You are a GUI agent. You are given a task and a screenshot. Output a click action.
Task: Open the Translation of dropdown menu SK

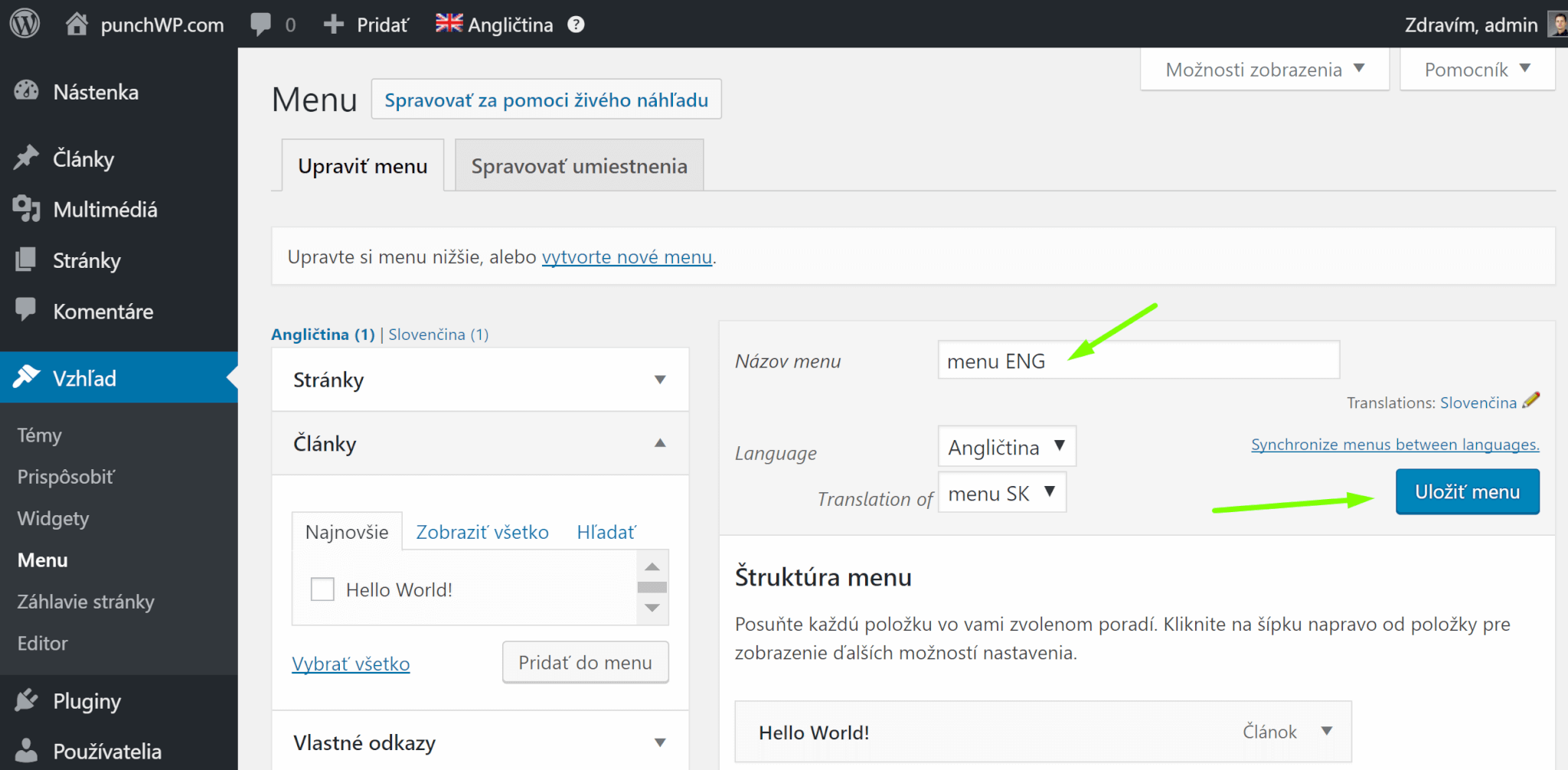(x=1001, y=494)
